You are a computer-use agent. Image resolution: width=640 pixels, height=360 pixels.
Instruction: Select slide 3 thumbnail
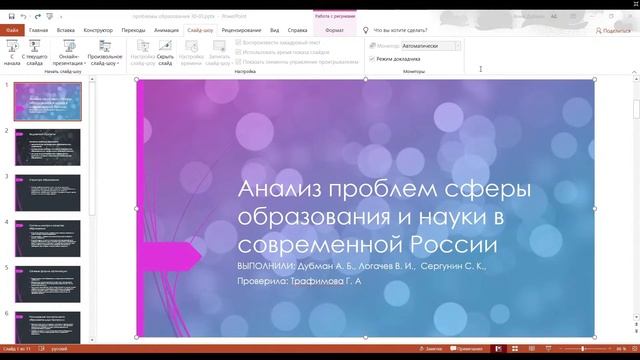coord(48,193)
